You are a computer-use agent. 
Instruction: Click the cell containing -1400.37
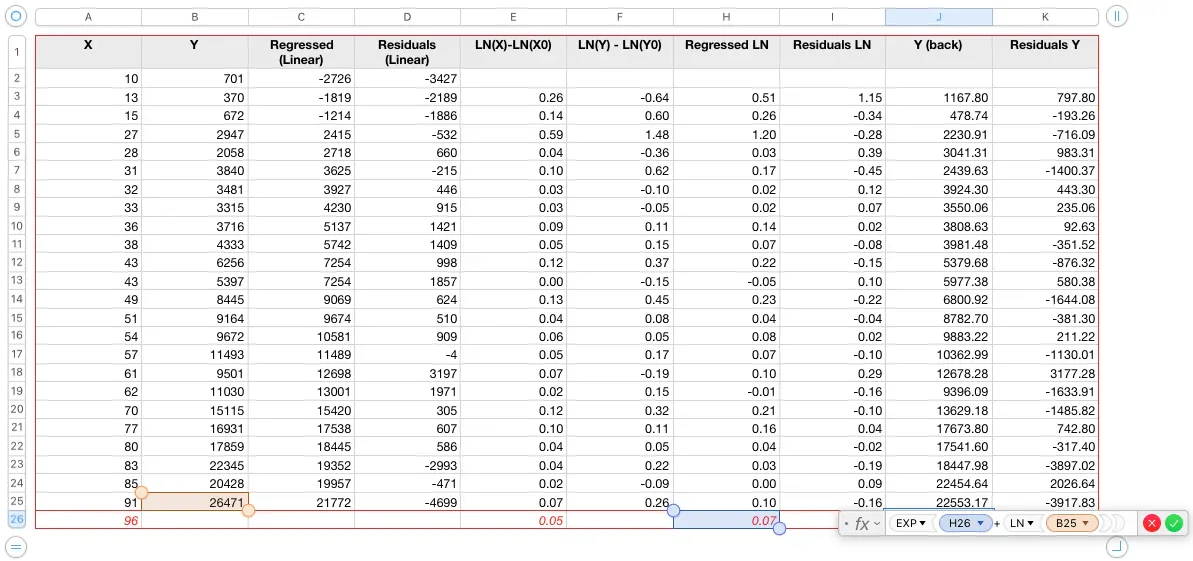(1045, 171)
